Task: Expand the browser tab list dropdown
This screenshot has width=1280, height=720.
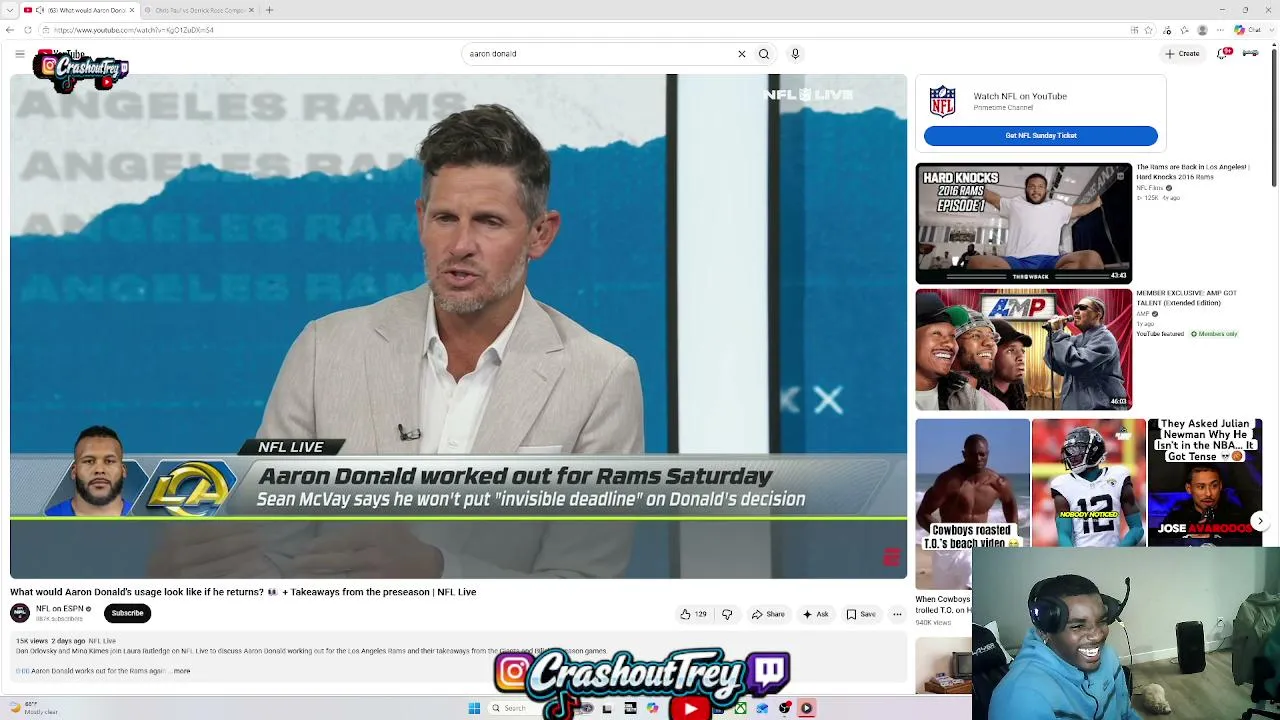Action: 9,10
